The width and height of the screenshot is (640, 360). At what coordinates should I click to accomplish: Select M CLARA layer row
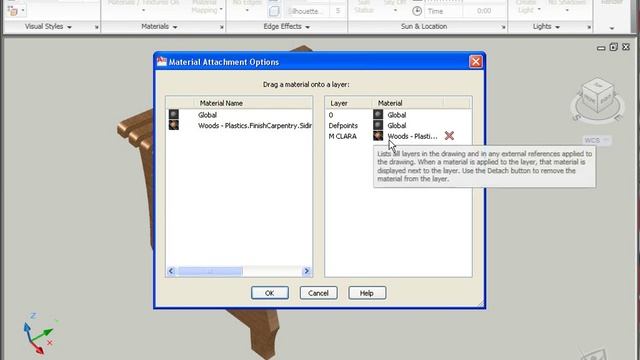[398, 136]
